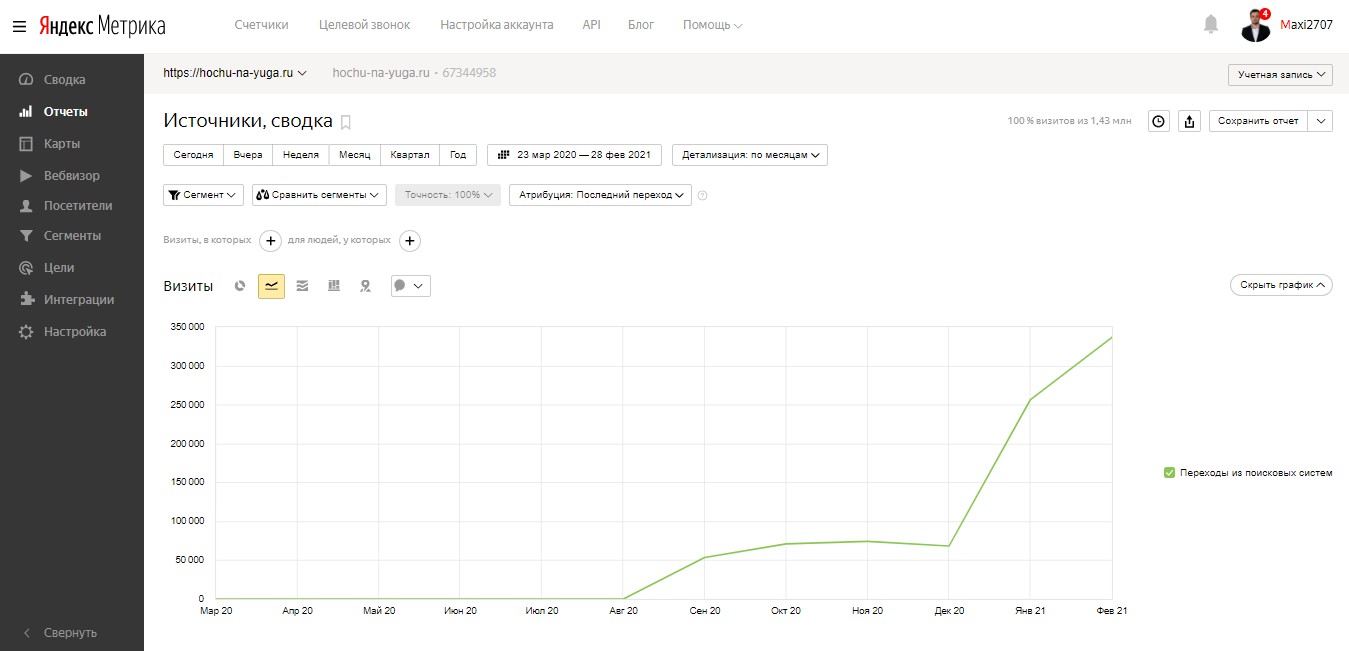
Task: Add a visits condition with plus button
Action: click(270, 241)
